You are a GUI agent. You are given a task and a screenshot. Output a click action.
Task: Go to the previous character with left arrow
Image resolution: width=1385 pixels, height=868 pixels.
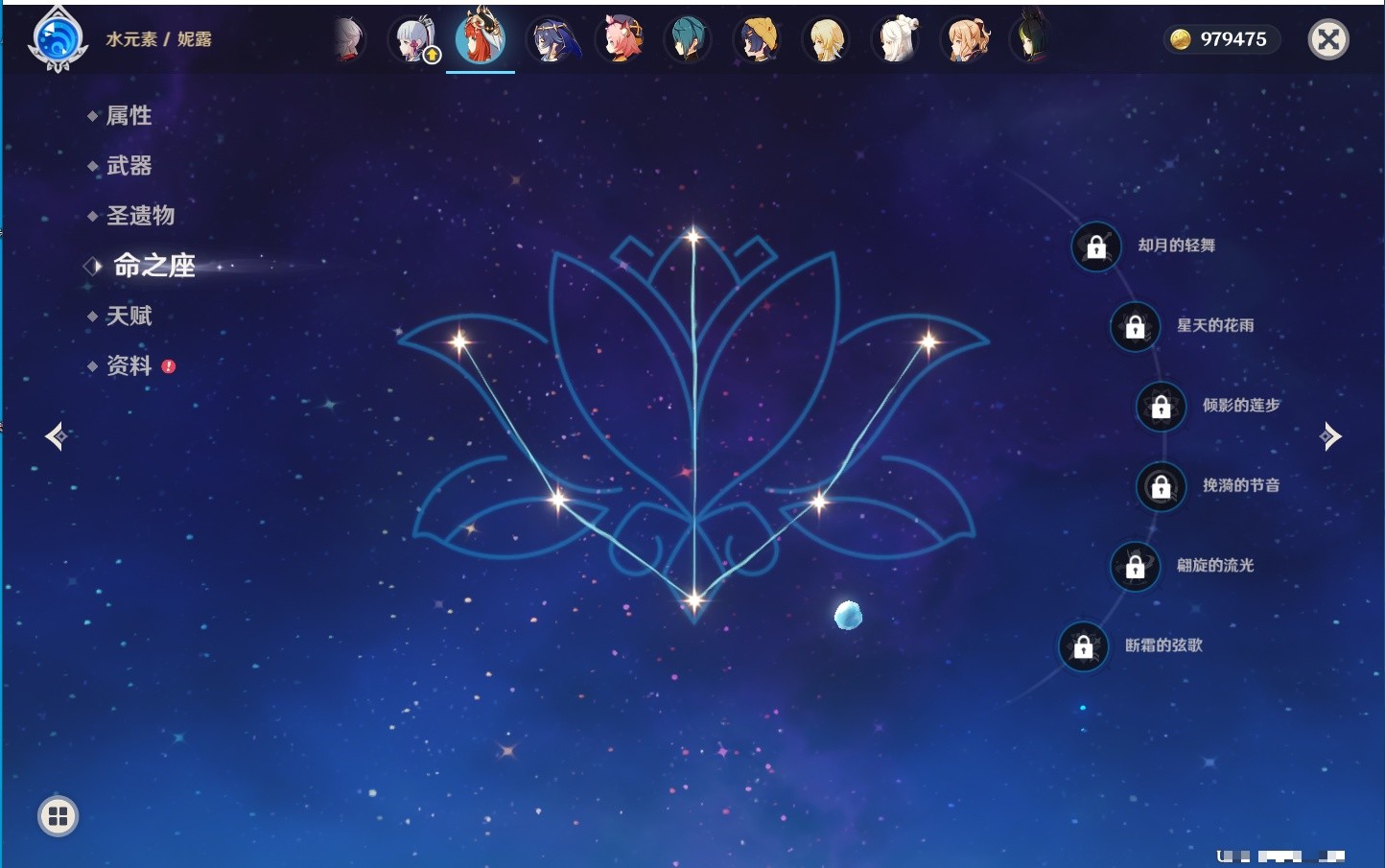56,436
